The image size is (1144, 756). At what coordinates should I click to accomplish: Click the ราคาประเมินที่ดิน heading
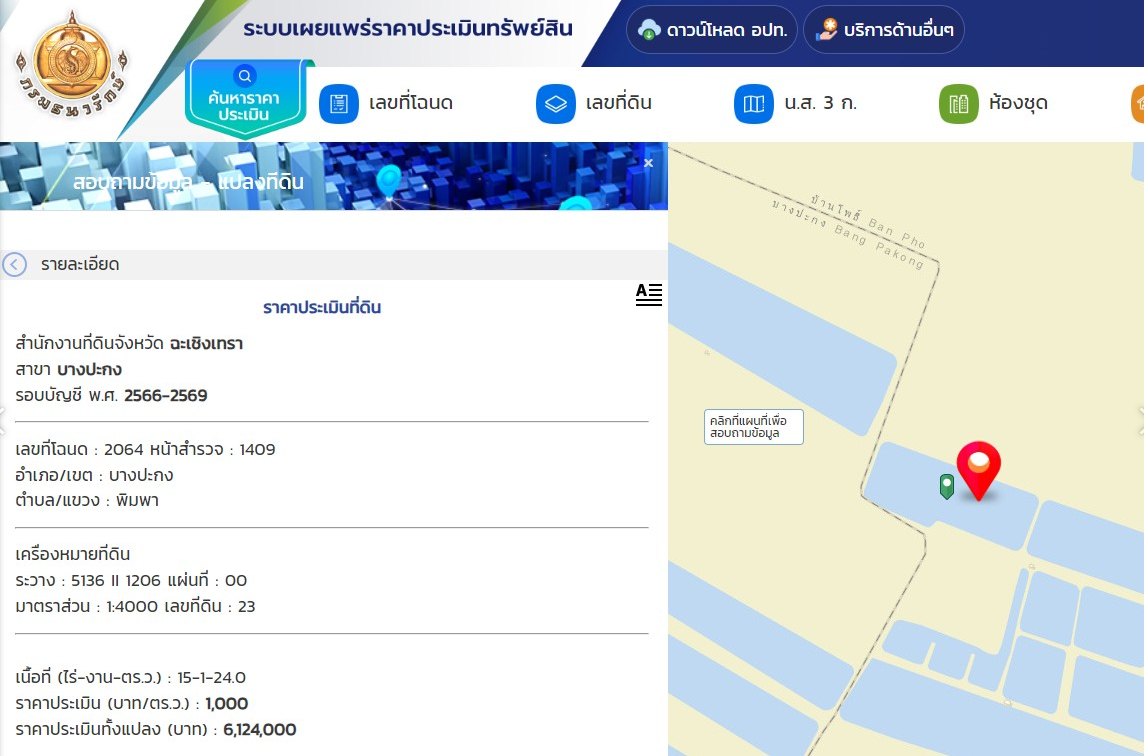pos(322,307)
